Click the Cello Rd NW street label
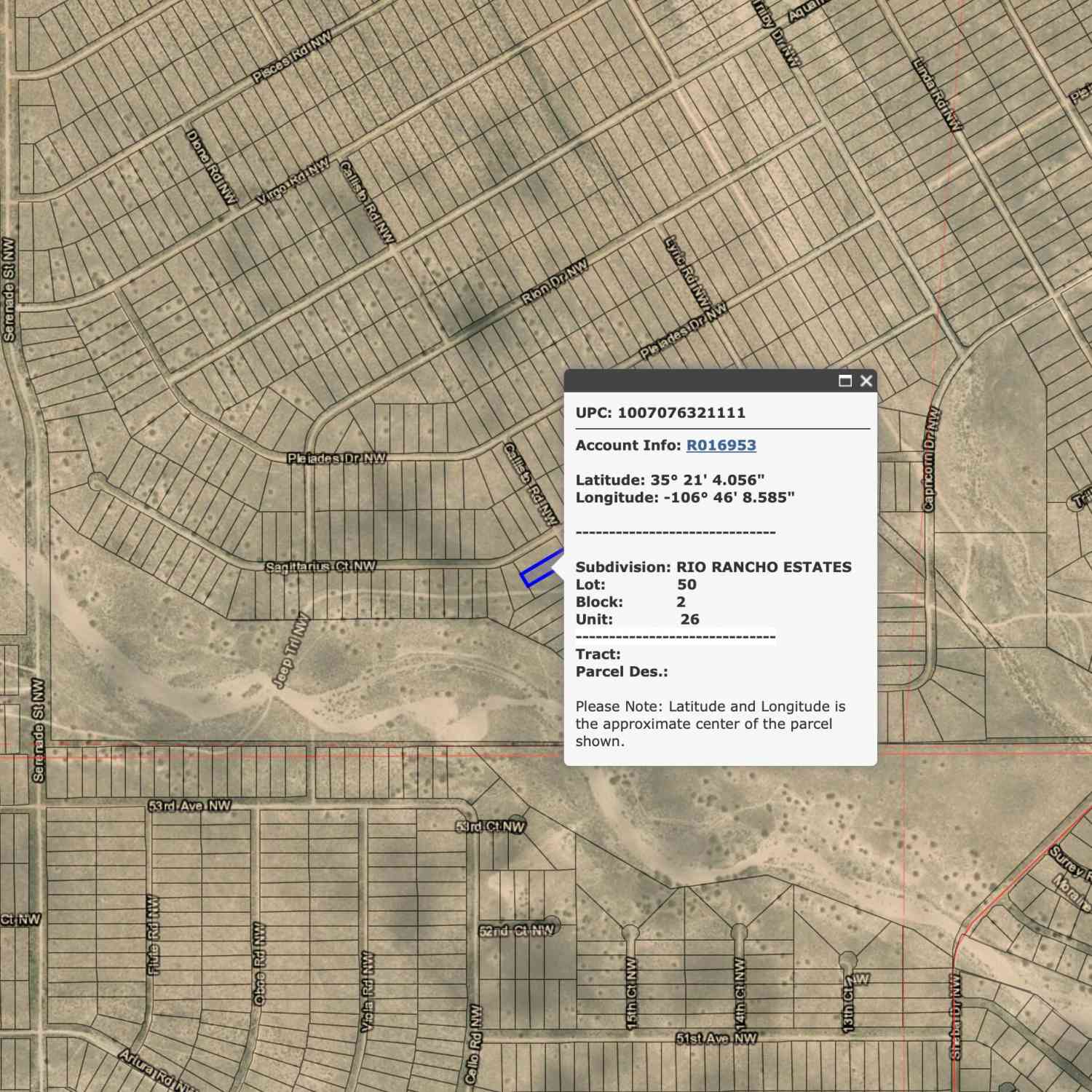The height and width of the screenshot is (1092, 1092). click(475, 1046)
